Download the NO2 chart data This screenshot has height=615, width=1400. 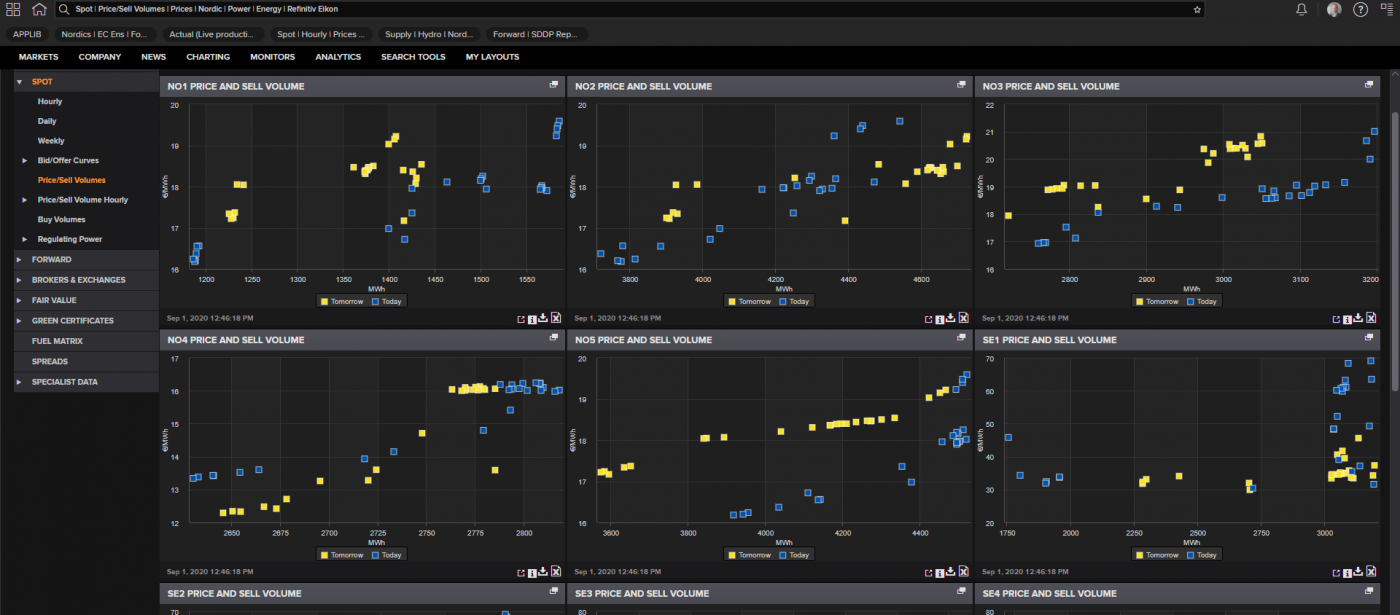pos(950,318)
